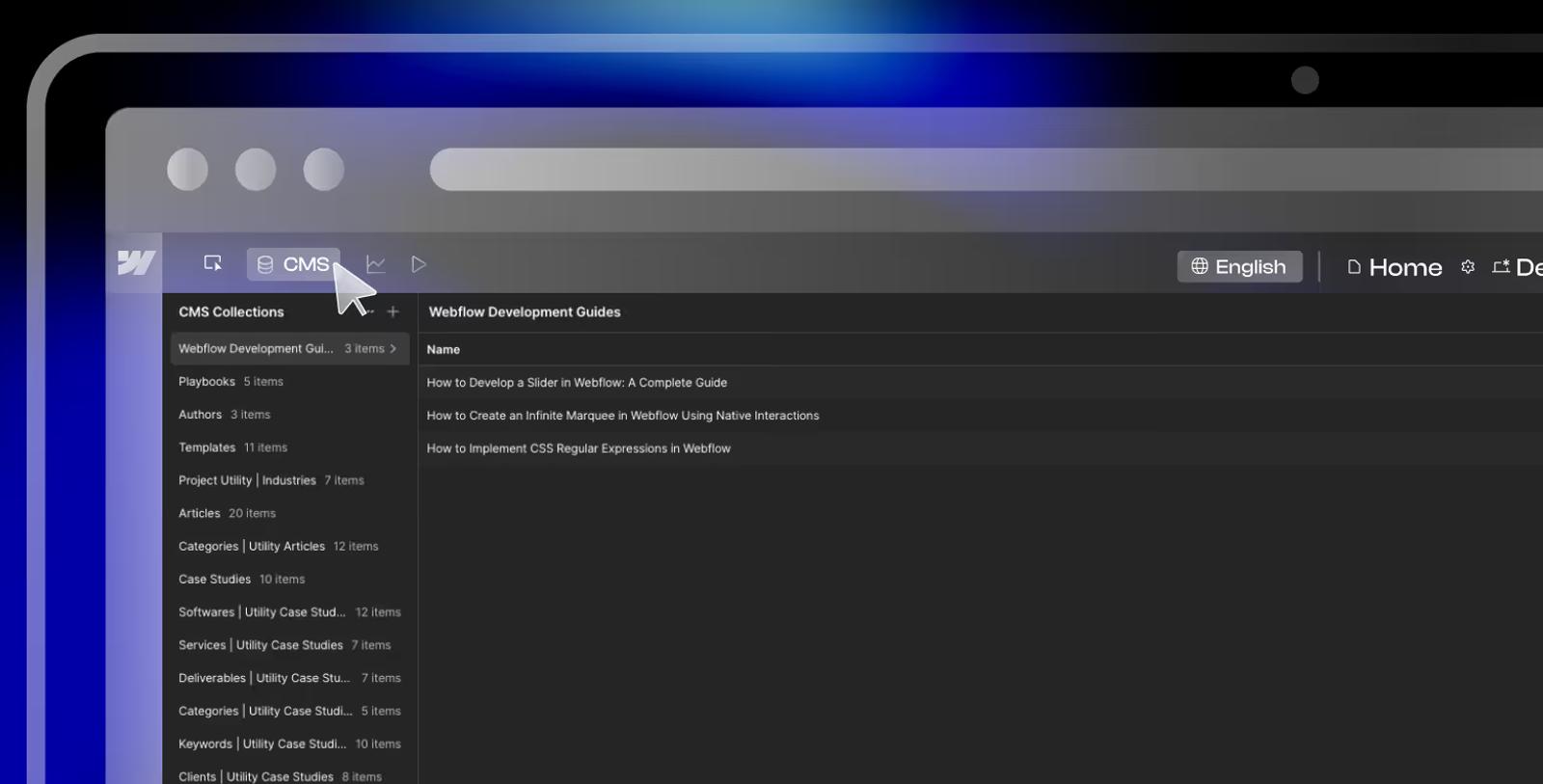This screenshot has height=784, width=1543.
Task: Open the analytics chart icon
Action: (375, 264)
